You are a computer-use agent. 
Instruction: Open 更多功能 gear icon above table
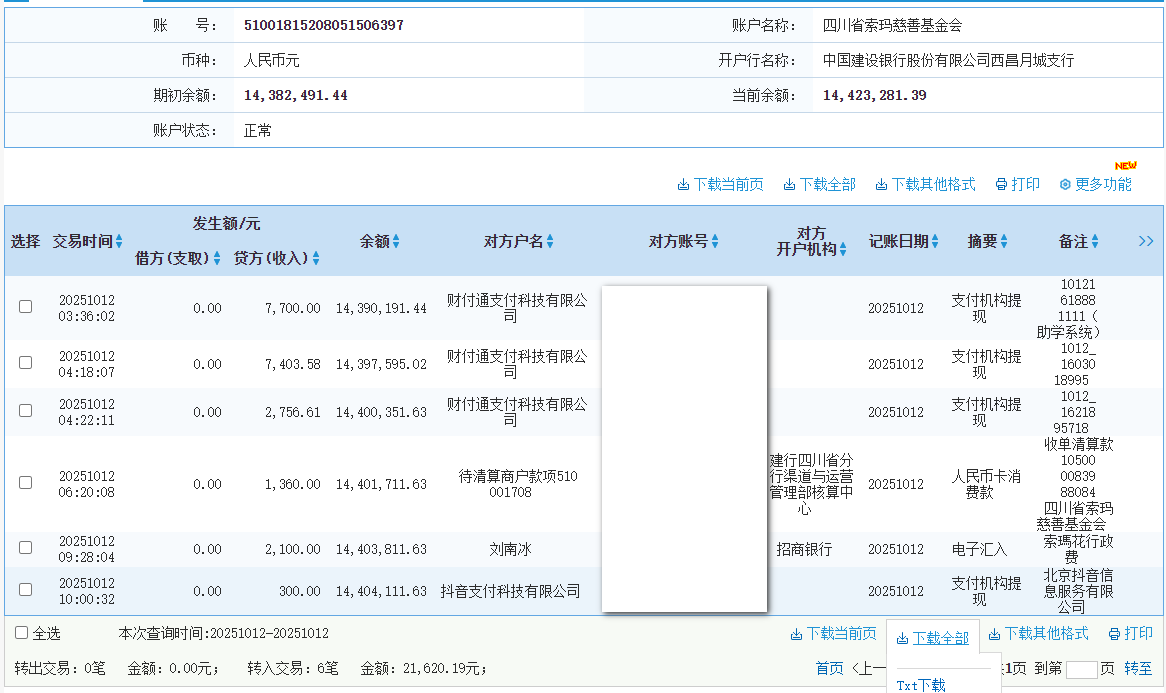[1065, 185]
